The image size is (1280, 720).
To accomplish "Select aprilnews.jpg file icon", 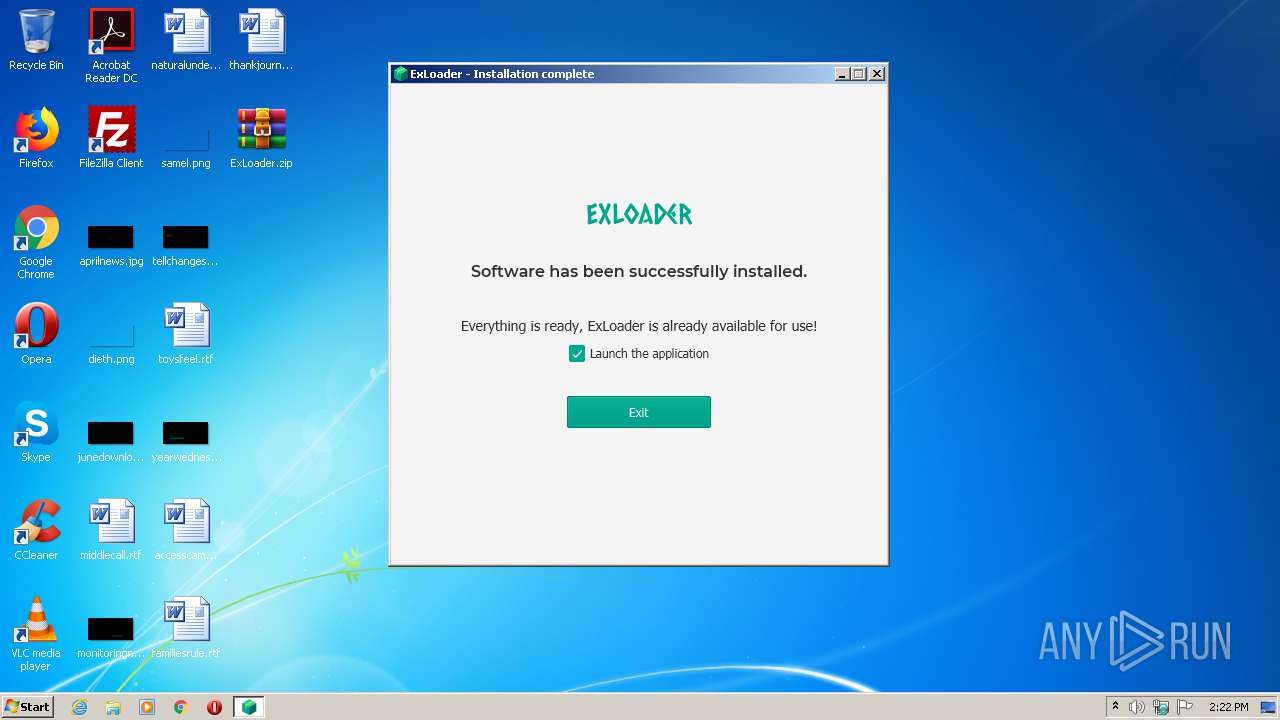I will 111,246.
